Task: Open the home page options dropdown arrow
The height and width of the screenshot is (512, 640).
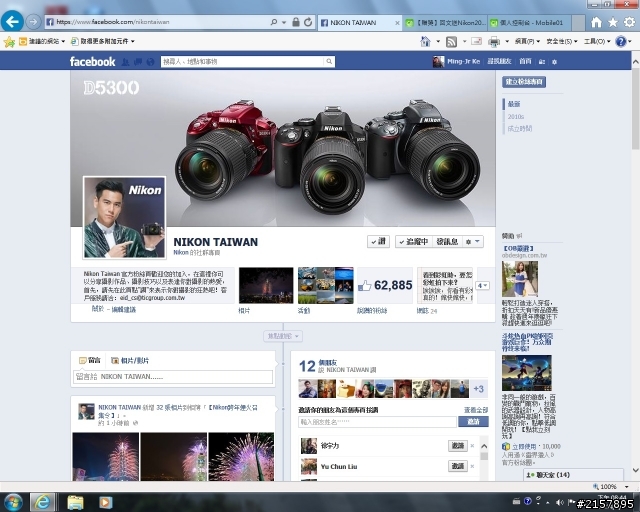Action: click(438, 41)
